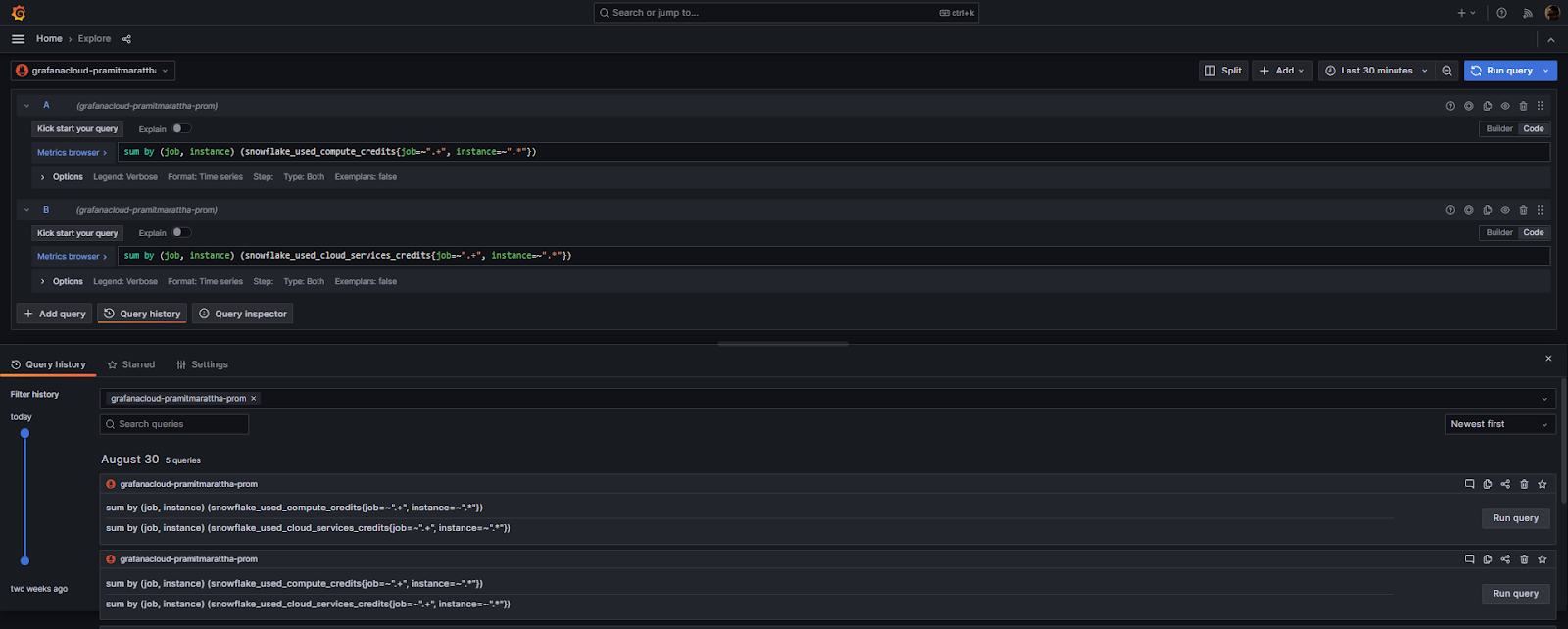
Task: Open the Add dropdown in toolbar
Action: (x=1282, y=71)
